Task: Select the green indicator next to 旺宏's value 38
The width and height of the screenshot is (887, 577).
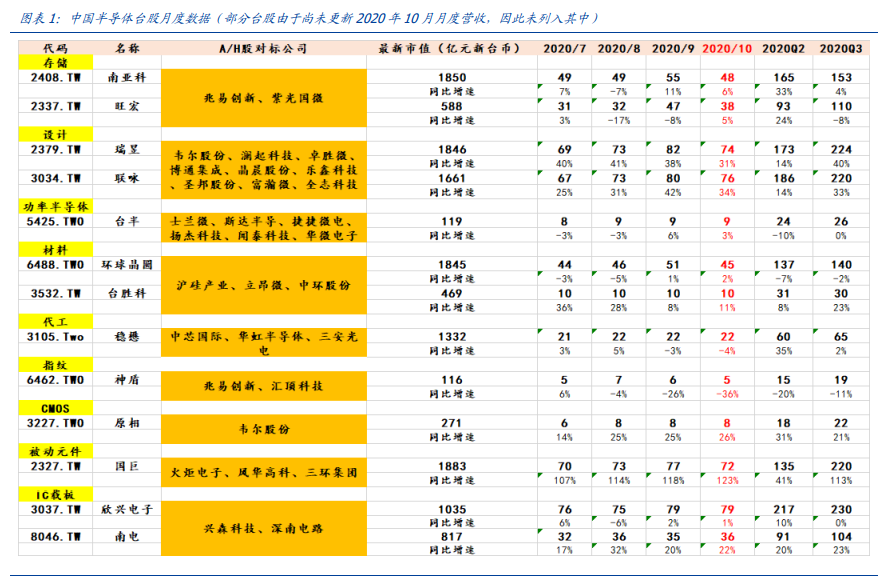Action: [x=702, y=100]
